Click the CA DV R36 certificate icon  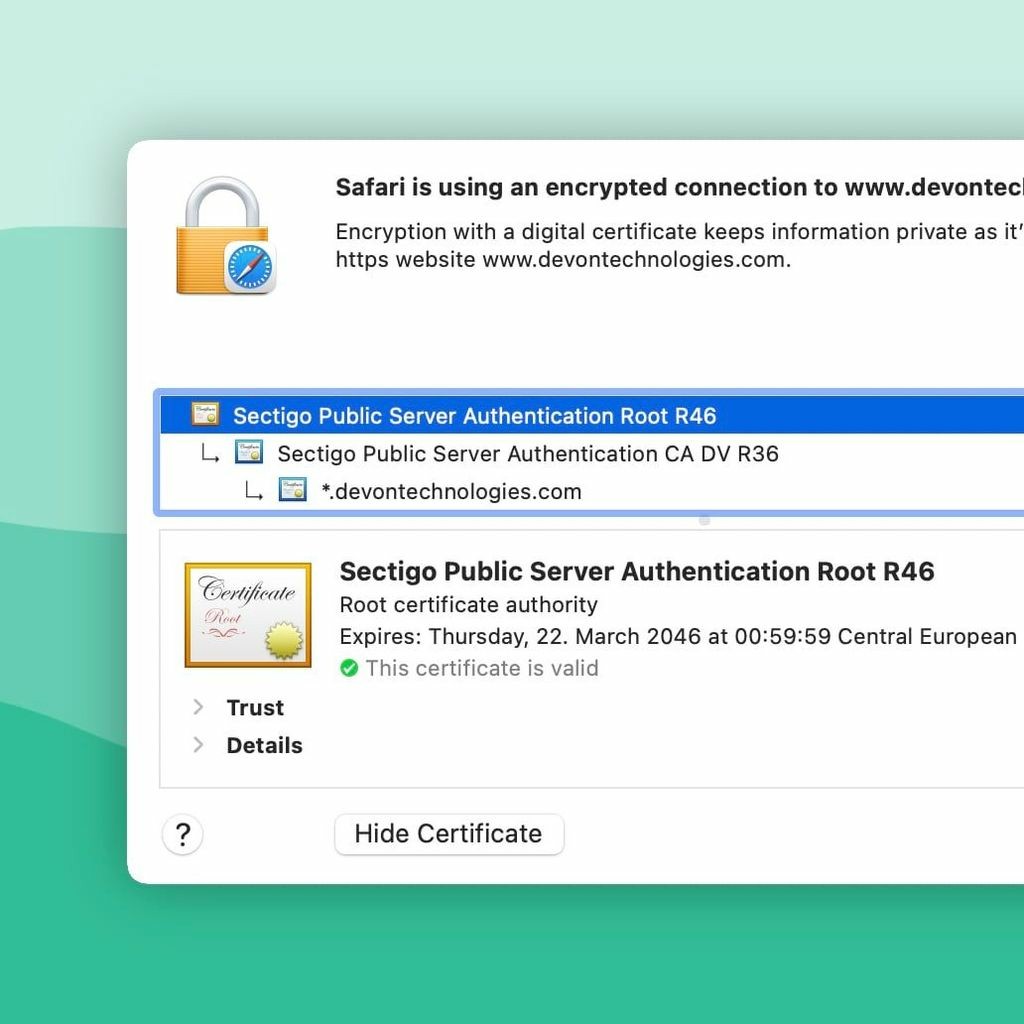coord(249,452)
